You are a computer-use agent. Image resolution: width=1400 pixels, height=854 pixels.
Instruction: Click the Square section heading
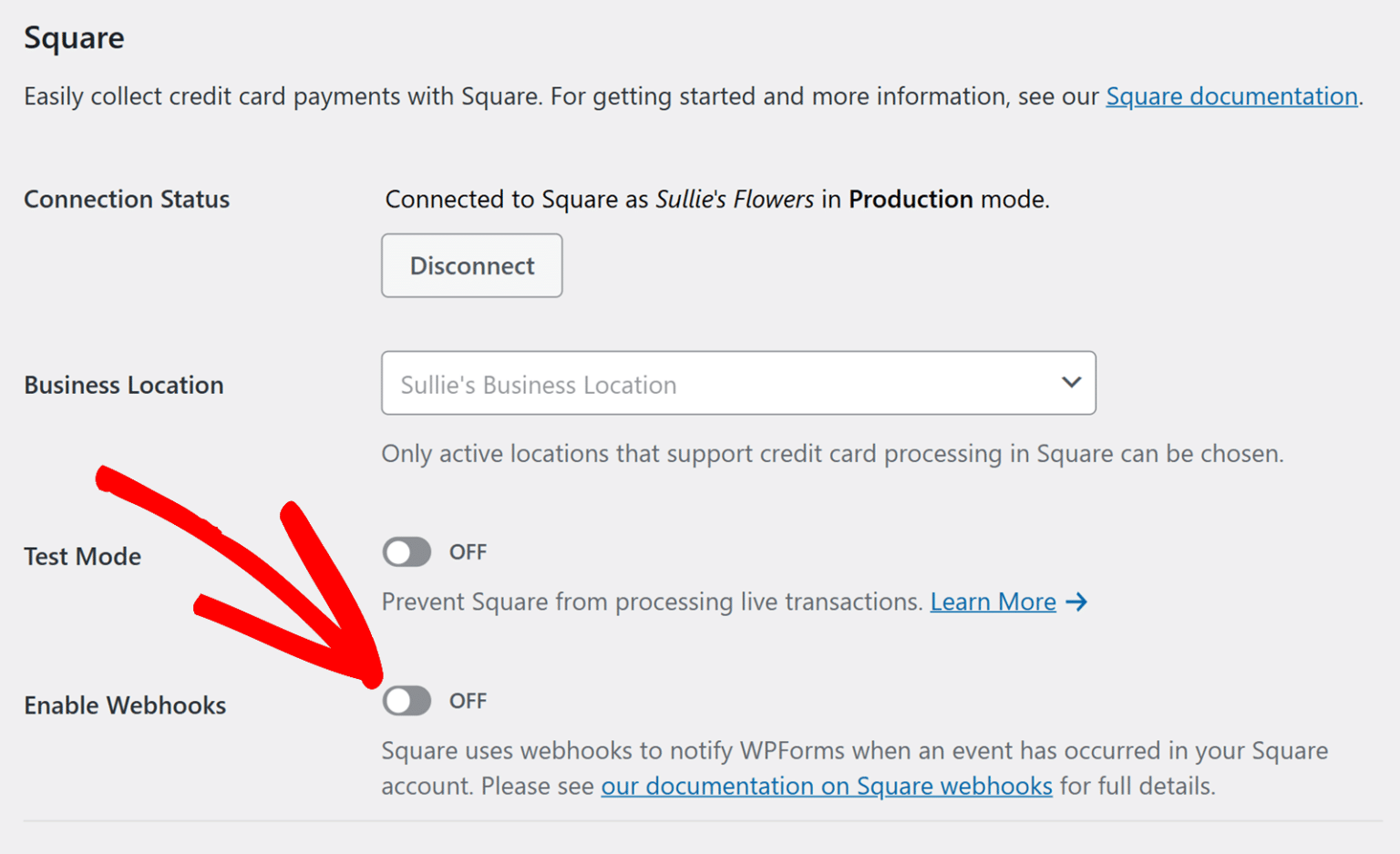click(74, 37)
